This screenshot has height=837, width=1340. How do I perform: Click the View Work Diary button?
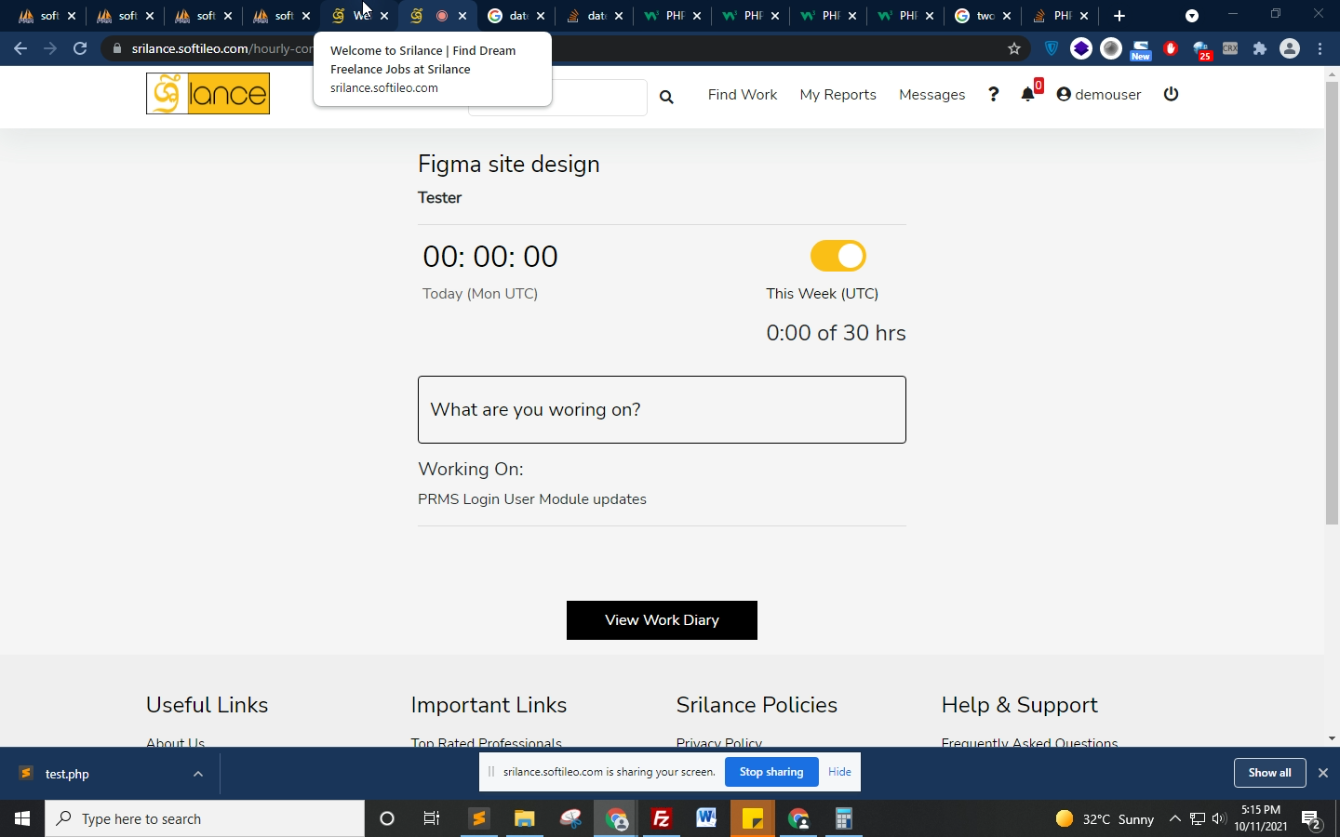pyautogui.click(x=662, y=620)
